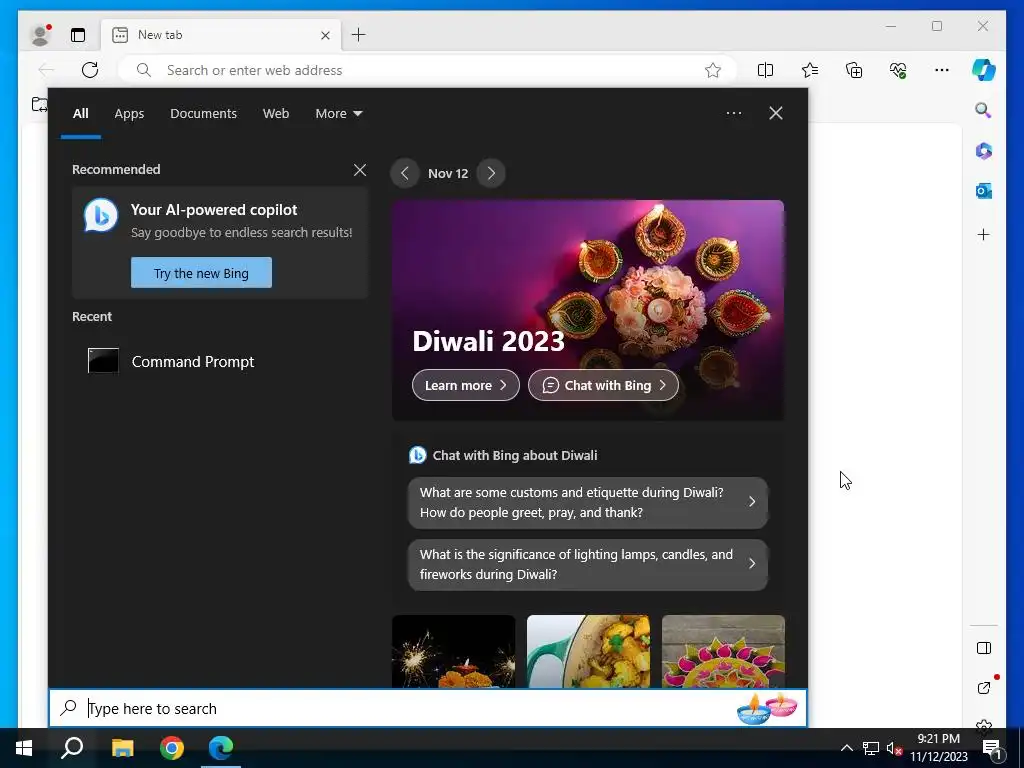
Task: Refresh the page in Edge
Action: [90, 70]
